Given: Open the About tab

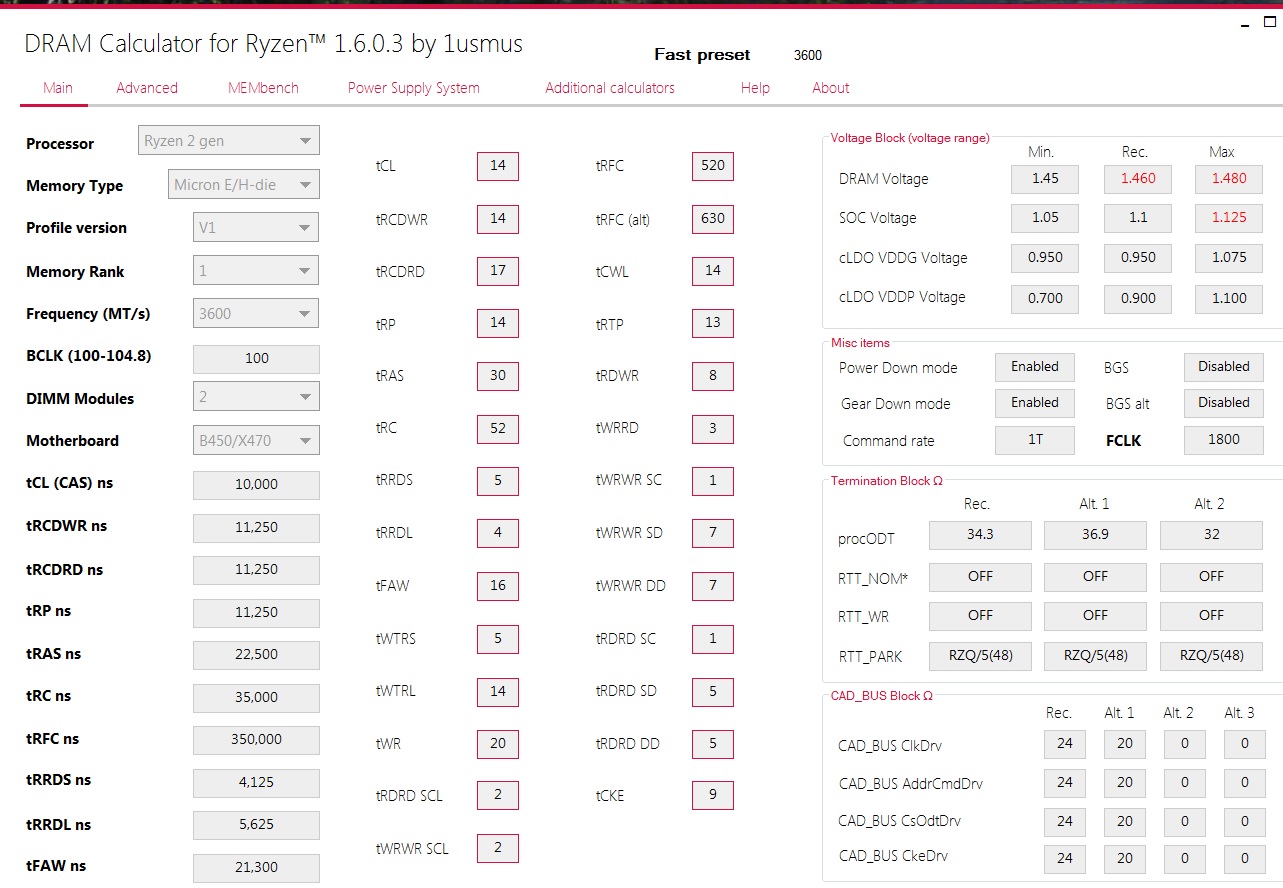Looking at the screenshot, I should (x=831, y=88).
